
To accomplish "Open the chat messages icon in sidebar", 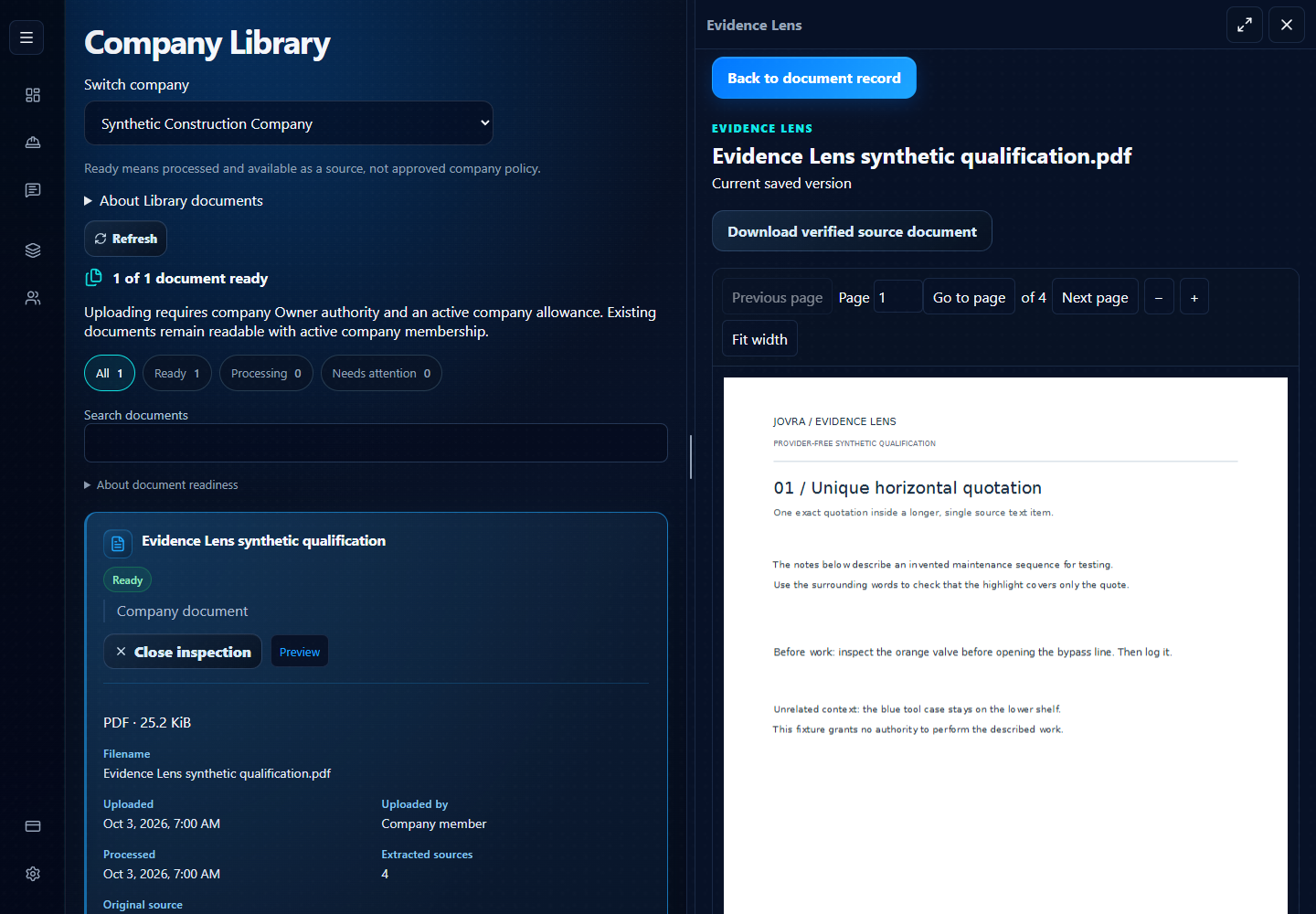I will point(33,190).
